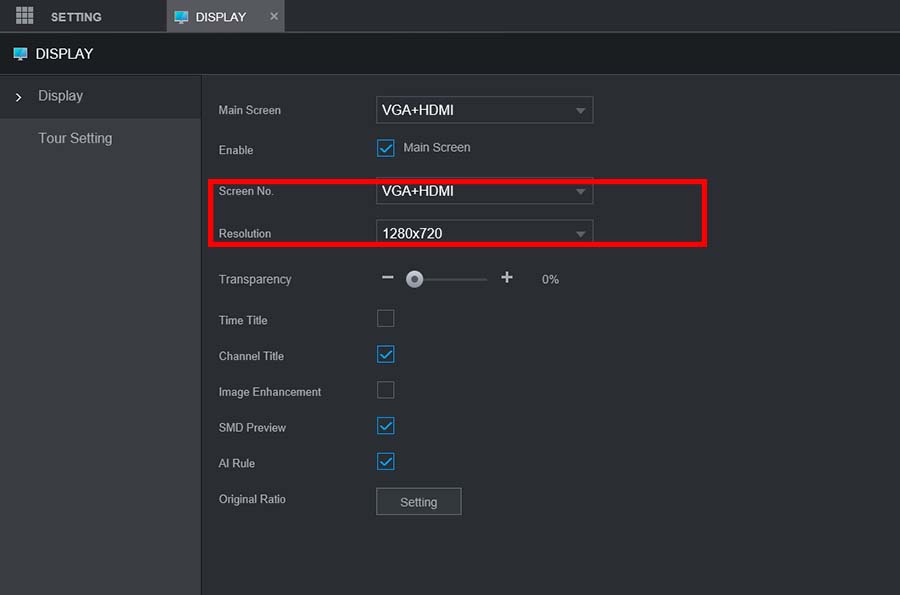Open the Main Screen dropdown
This screenshot has height=595, width=900.
point(484,110)
